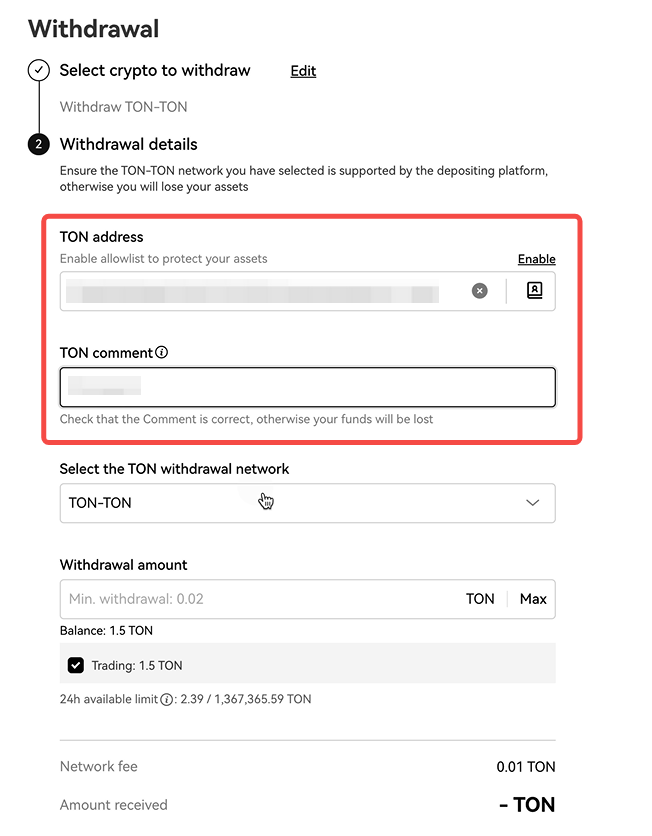
Task: Click the TON comment info icon
Action: [x=162, y=353]
